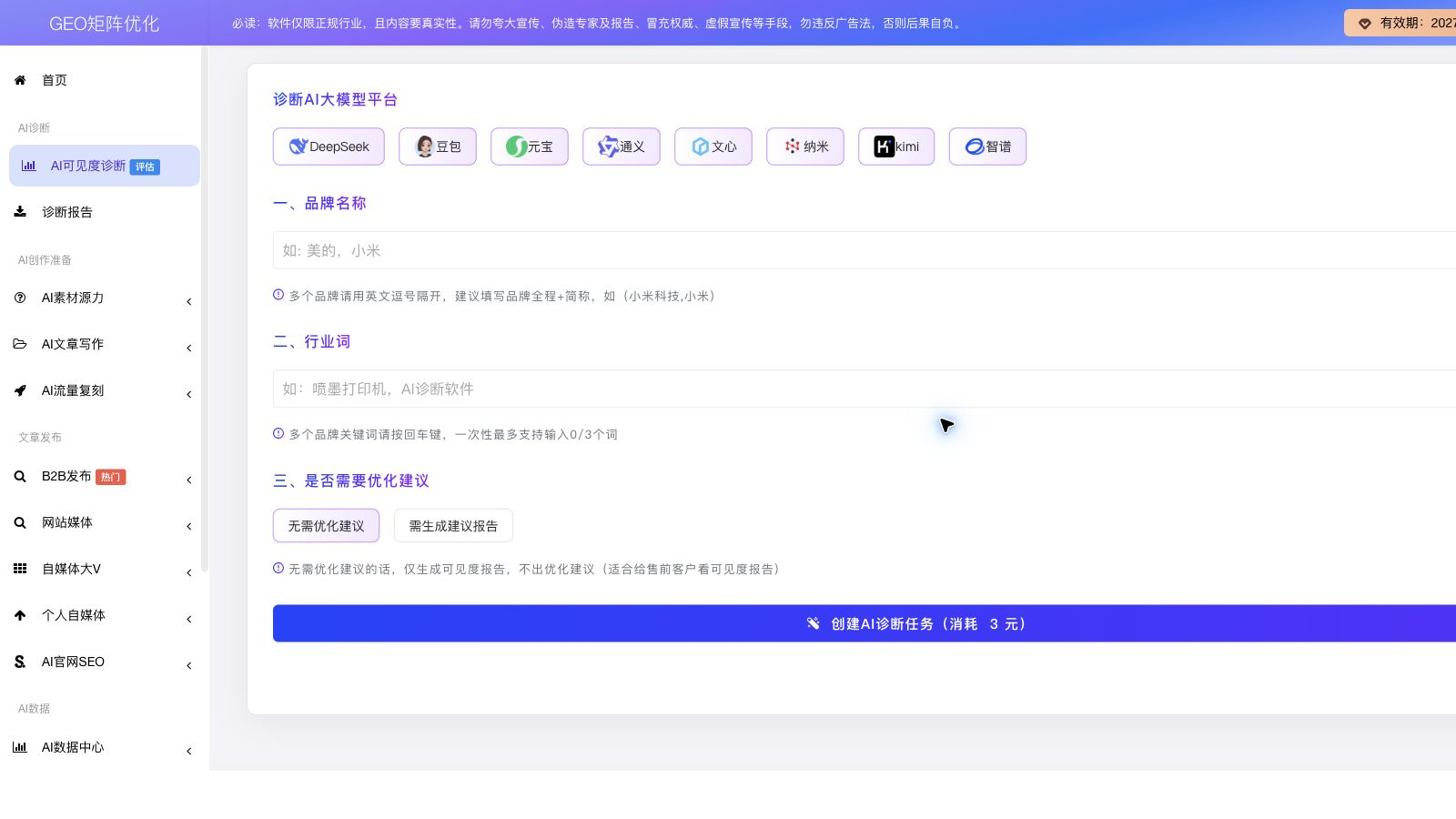Click the 必读 notice text in header
This screenshot has height=819, width=1456.
[598, 23]
